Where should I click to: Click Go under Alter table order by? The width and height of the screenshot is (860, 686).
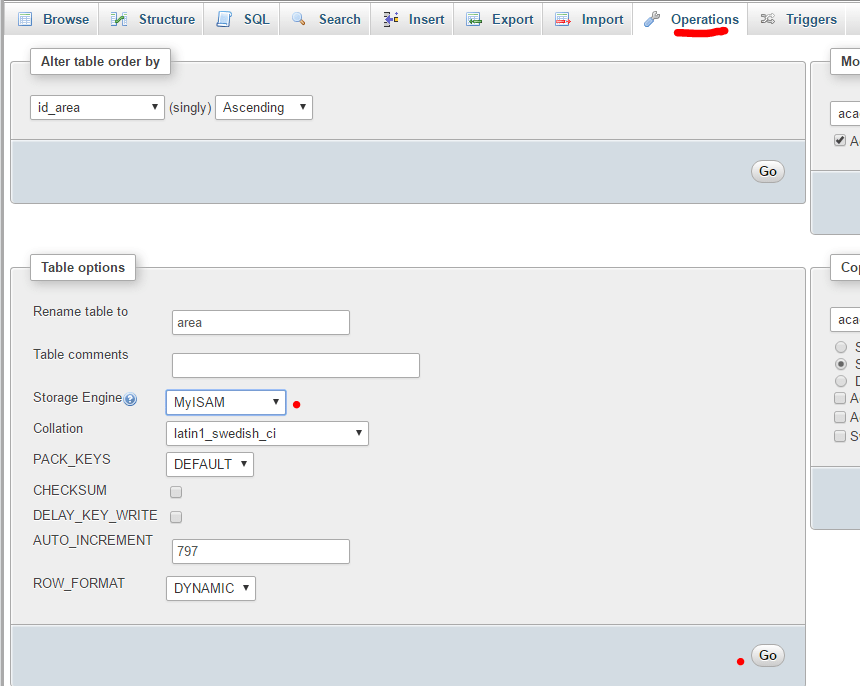(x=767, y=171)
